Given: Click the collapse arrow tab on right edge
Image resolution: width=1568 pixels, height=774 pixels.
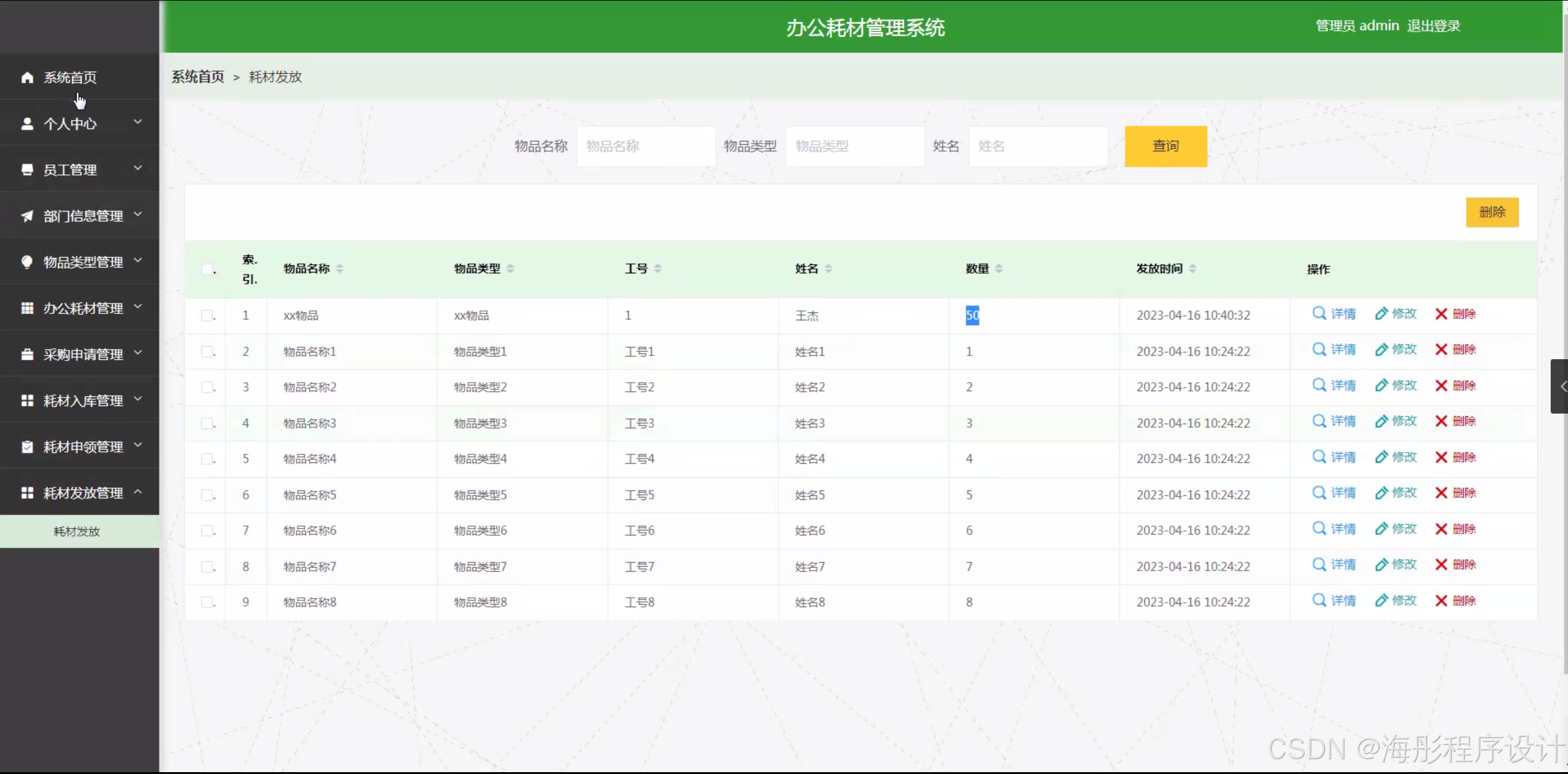Looking at the screenshot, I should pos(1561,386).
